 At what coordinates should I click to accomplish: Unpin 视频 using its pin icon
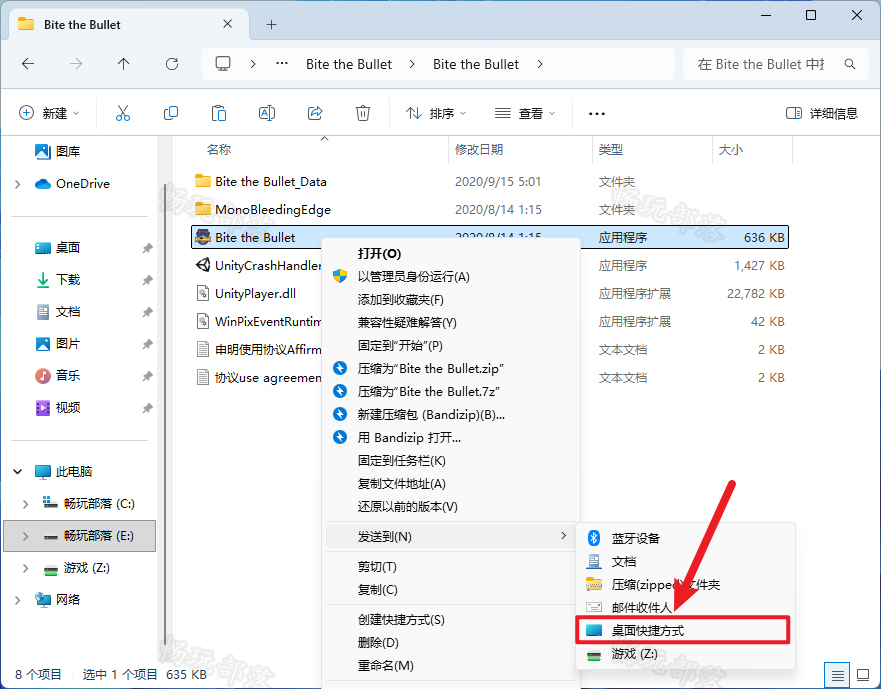[x=147, y=408]
